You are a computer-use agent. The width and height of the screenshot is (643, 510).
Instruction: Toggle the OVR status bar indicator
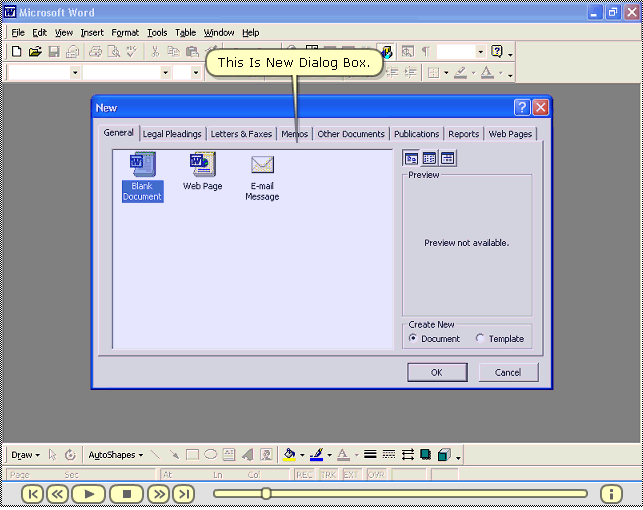point(376,475)
